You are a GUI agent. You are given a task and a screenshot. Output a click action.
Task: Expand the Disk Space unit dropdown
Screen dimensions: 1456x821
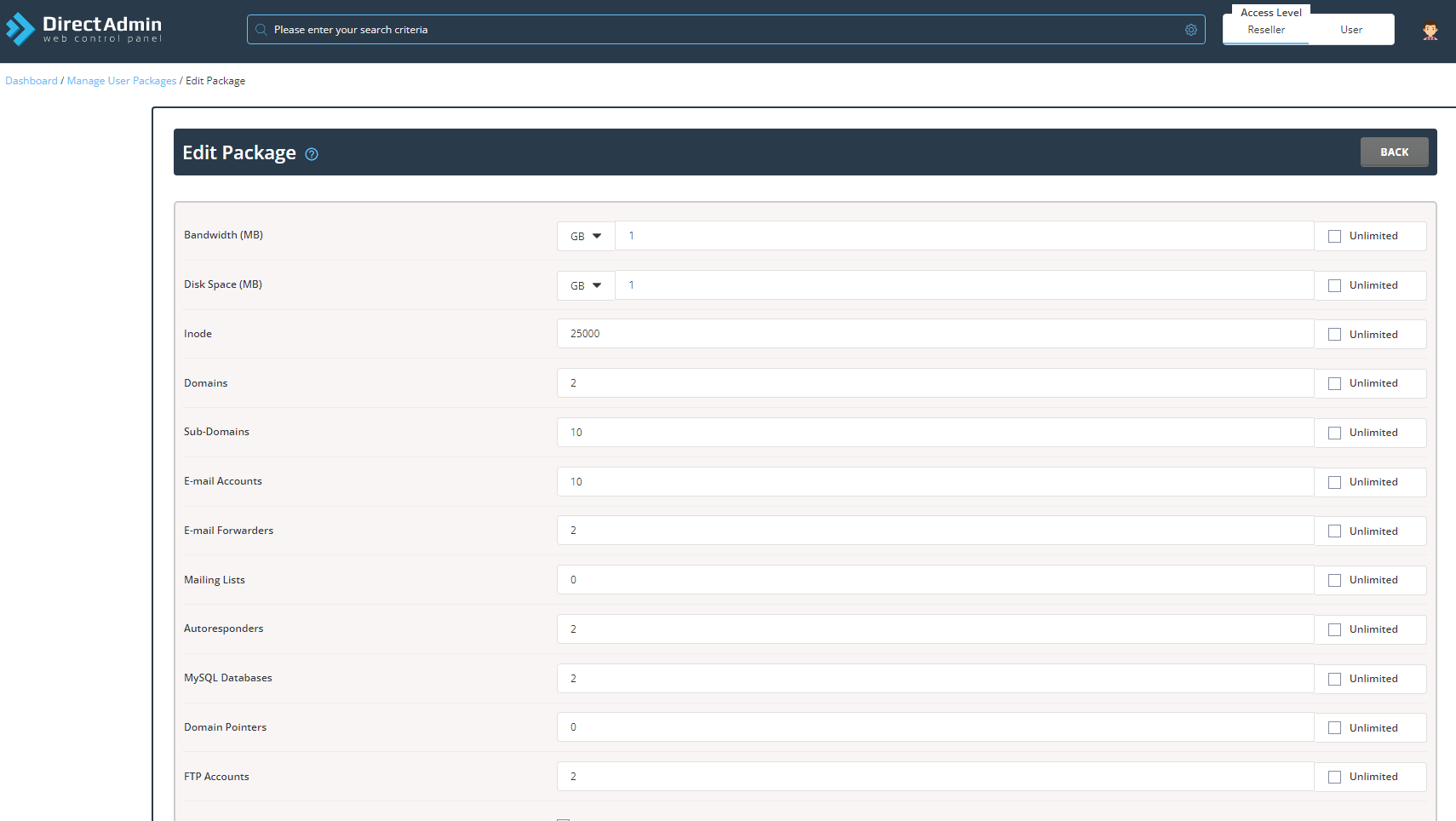(586, 285)
